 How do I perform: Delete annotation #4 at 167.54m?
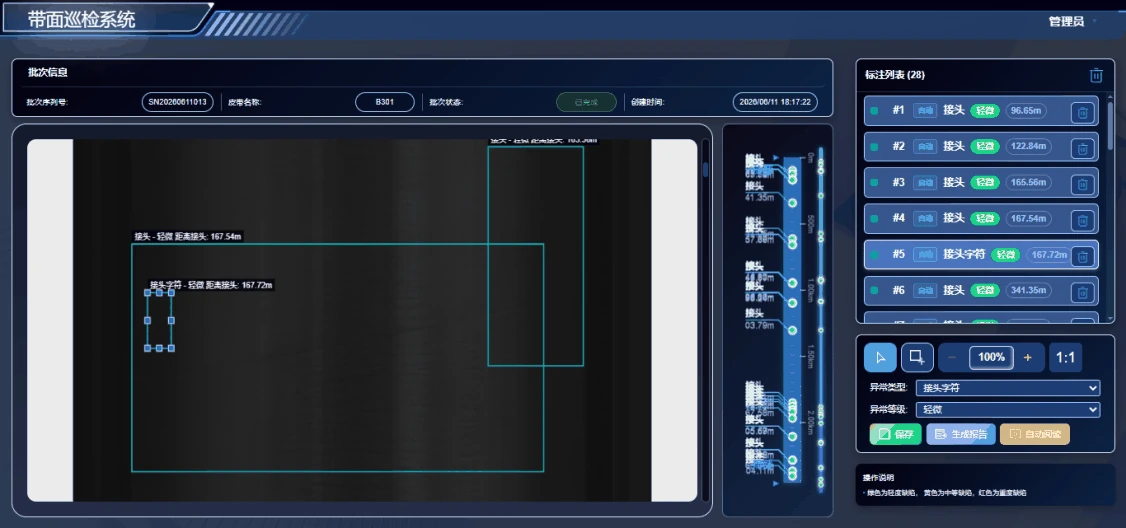(x=1083, y=220)
